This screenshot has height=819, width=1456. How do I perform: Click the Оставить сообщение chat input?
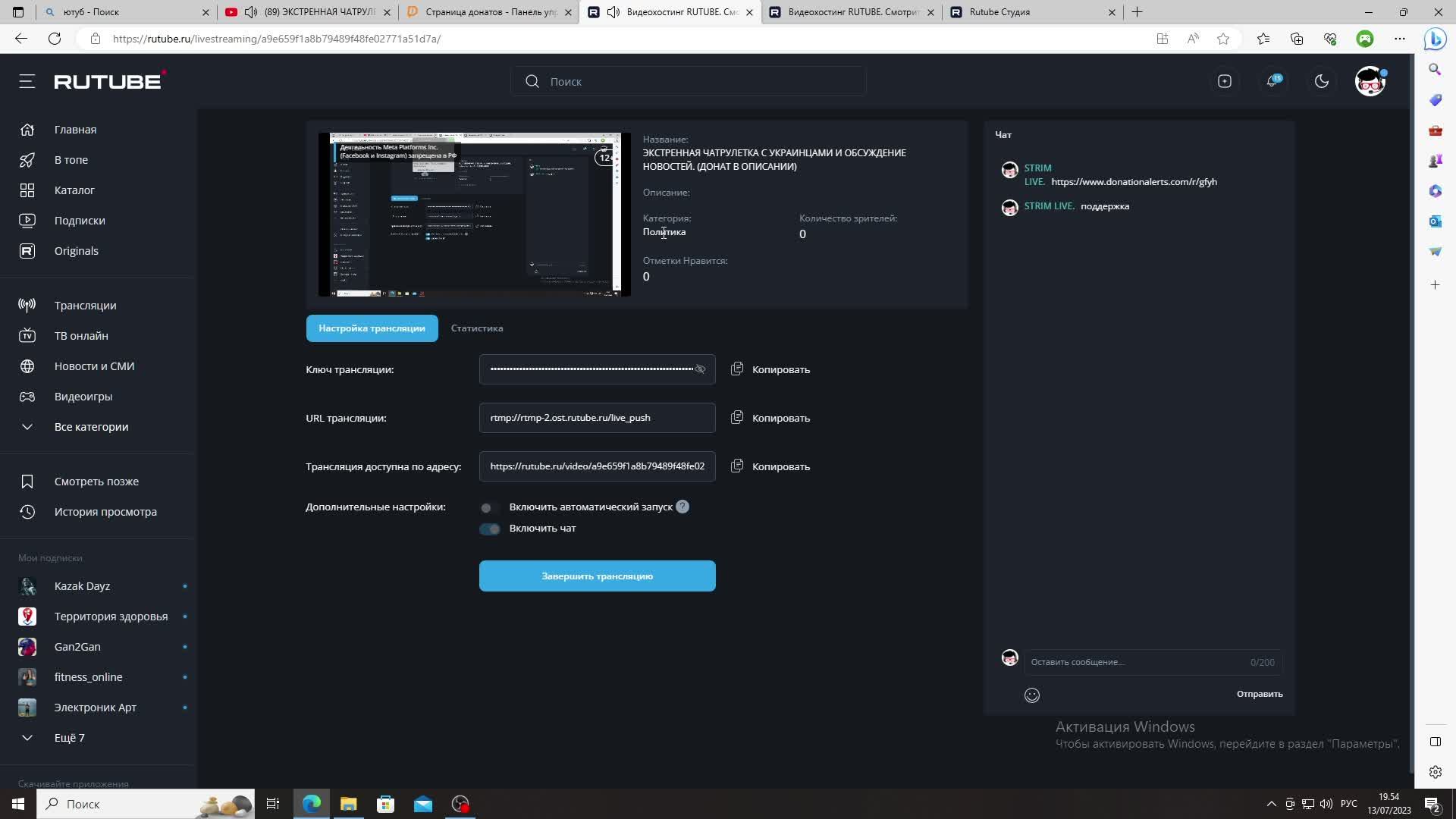(x=1137, y=662)
